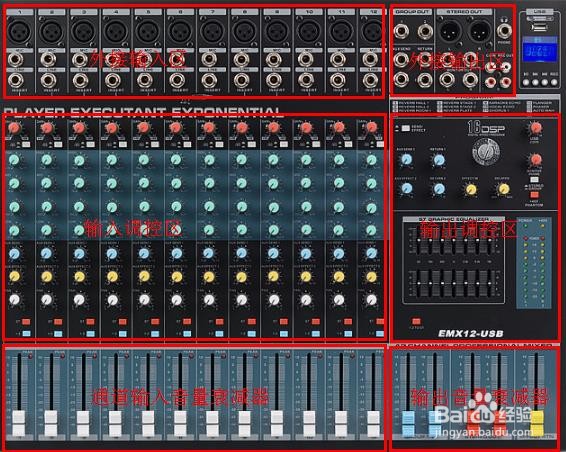Click the channel 10 XLR microphone input

click(309, 31)
